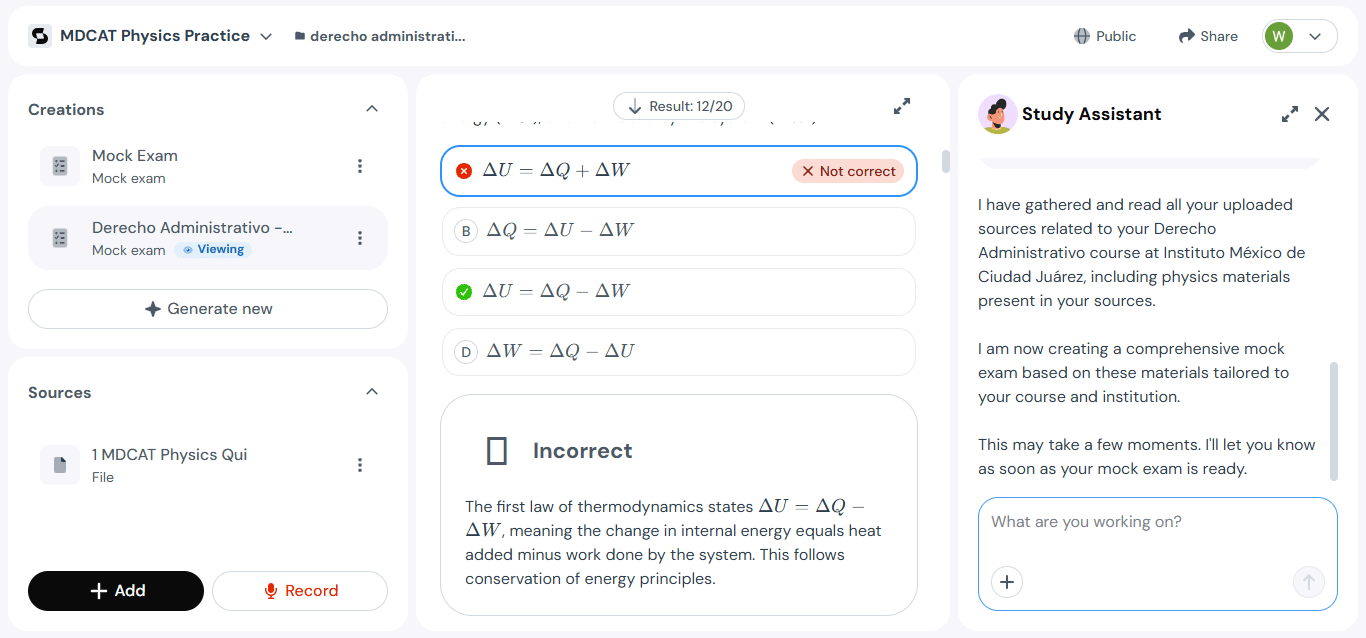
Task: Collapse the Creations section
Action: (x=372, y=109)
